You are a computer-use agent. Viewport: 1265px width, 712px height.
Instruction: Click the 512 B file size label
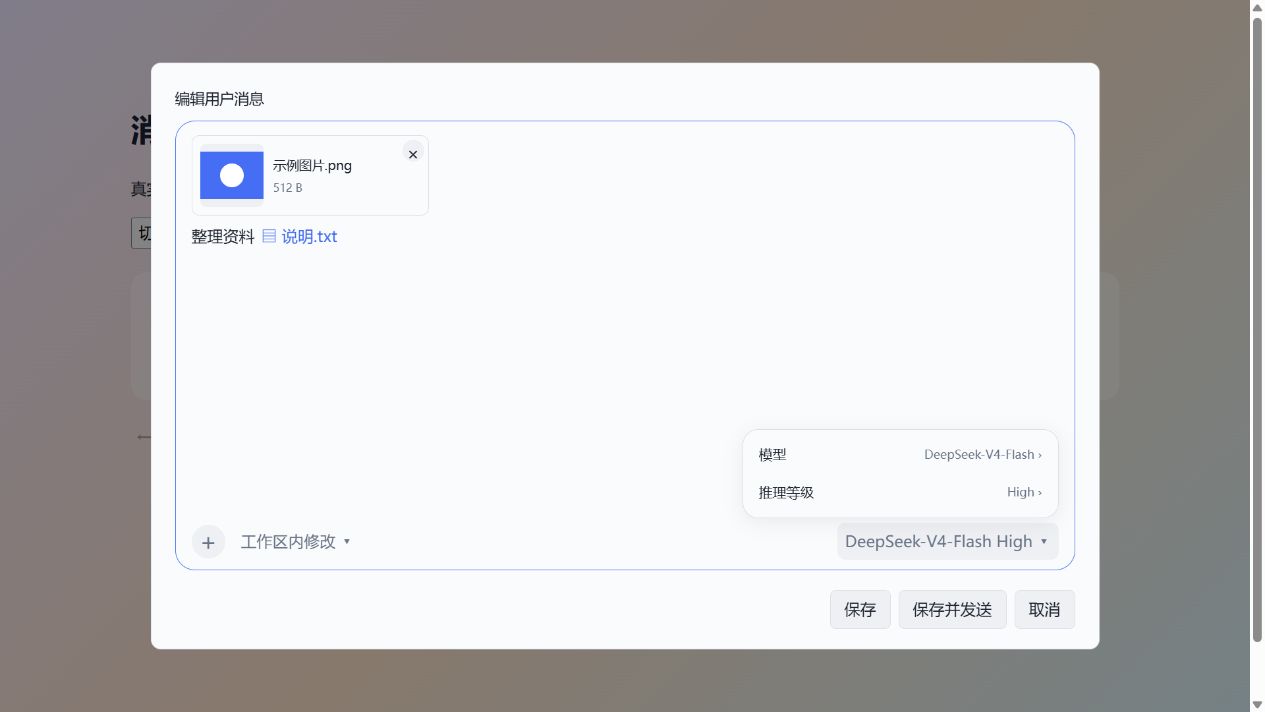point(287,188)
